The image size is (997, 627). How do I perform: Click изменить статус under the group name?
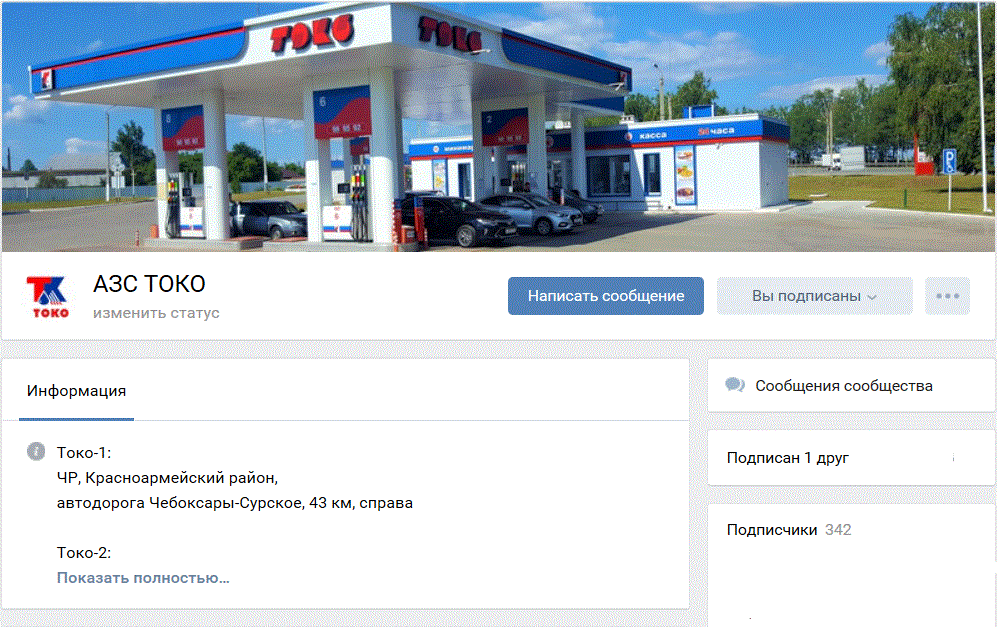click(156, 313)
